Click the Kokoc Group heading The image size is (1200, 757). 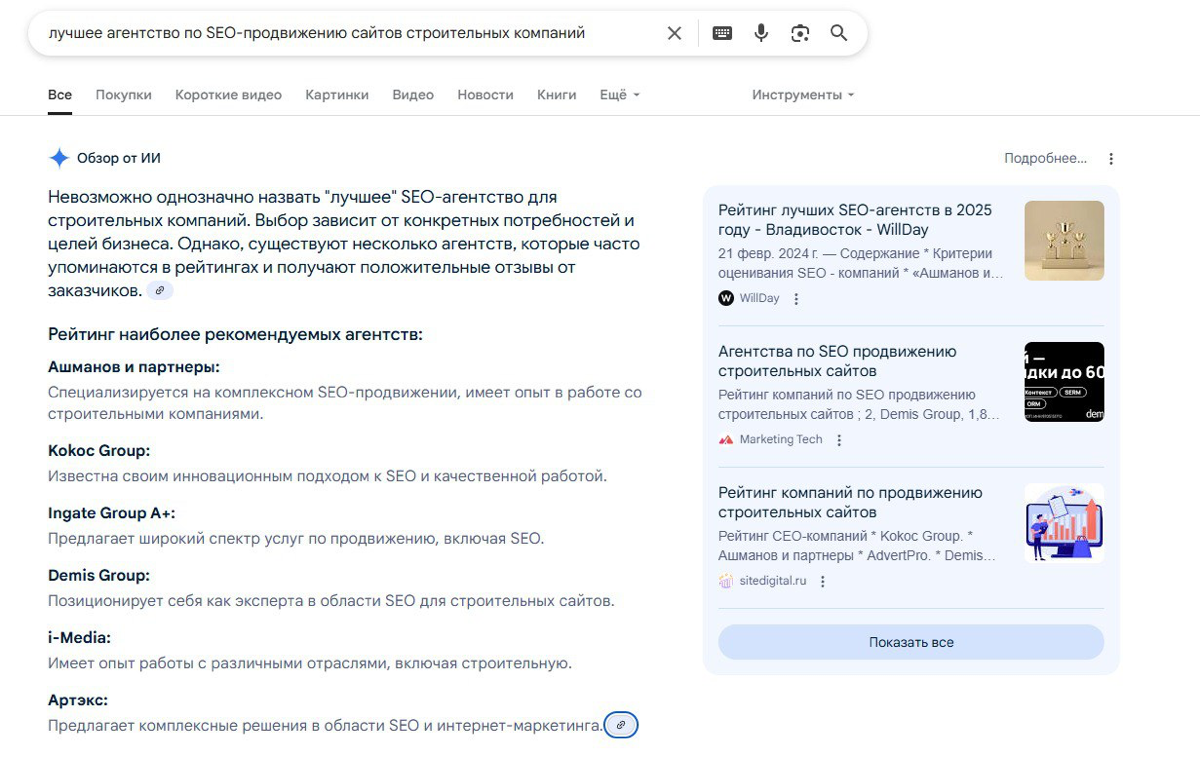[x=99, y=451]
